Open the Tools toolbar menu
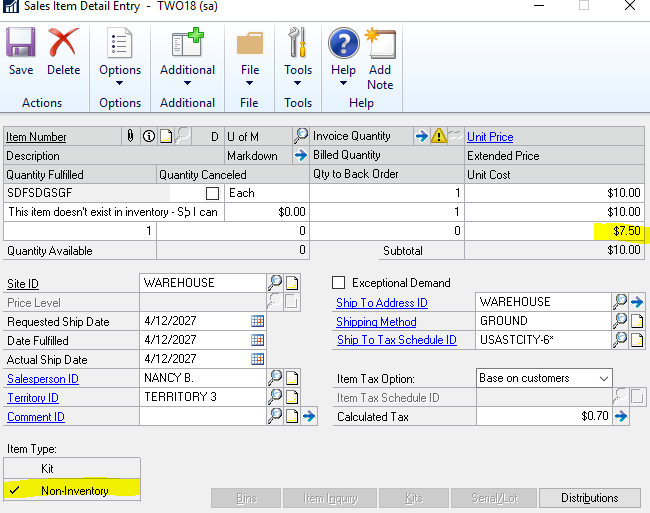Screen dimensions: 650x513 point(298,56)
